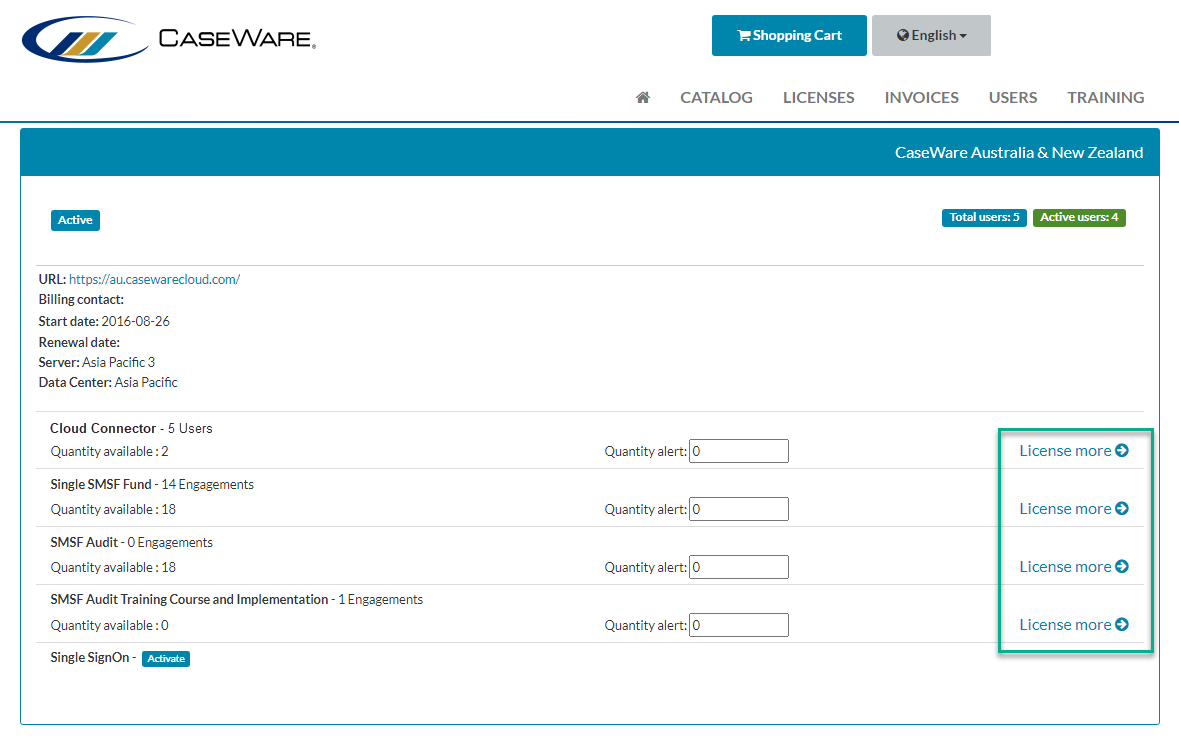Select the Renewal date label
The height and width of the screenshot is (742, 1179).
tap(79, 342)
